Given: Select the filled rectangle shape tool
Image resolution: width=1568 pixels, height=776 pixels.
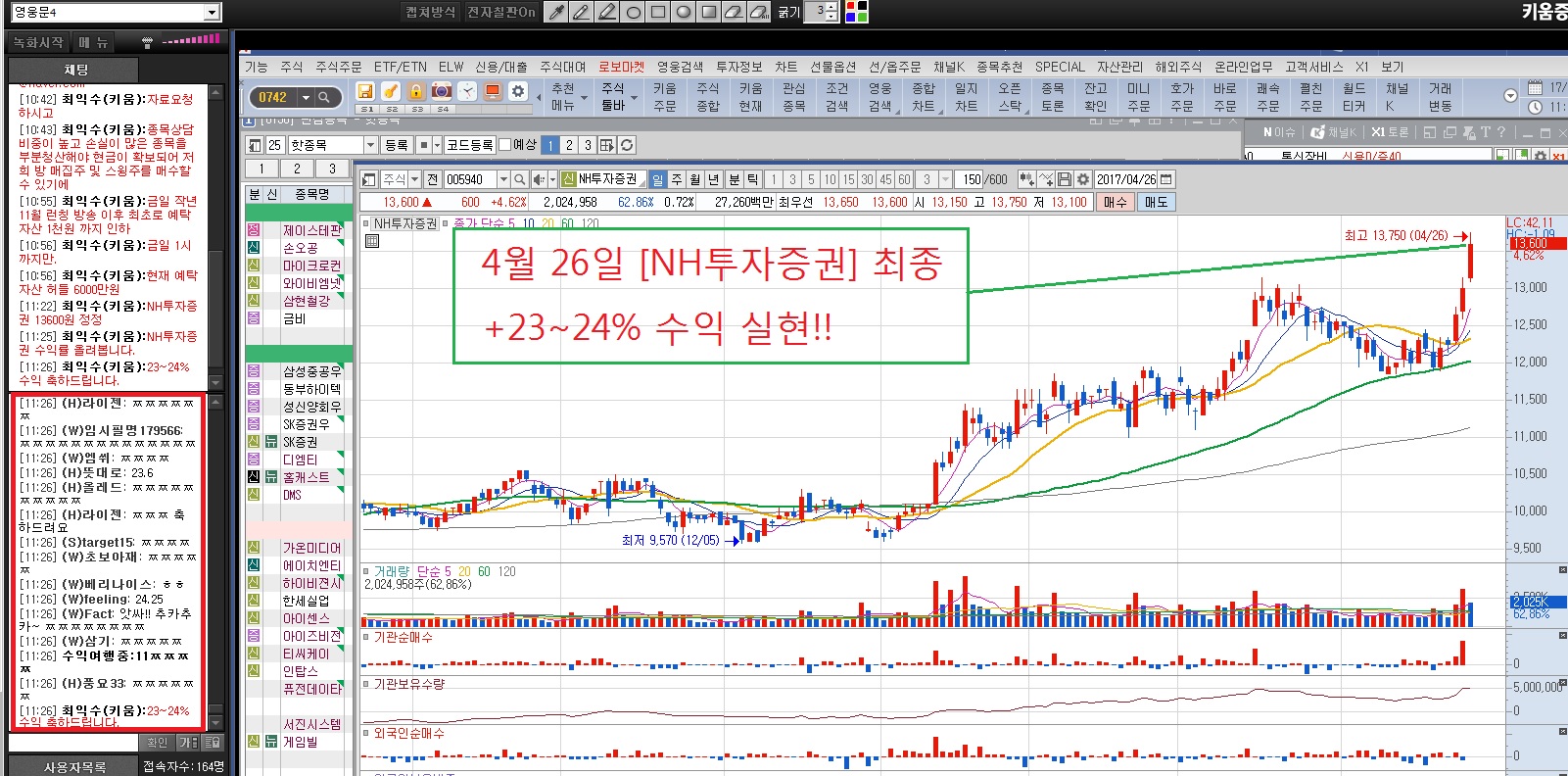Looking at the screenshot, I should tap(709, 12).
